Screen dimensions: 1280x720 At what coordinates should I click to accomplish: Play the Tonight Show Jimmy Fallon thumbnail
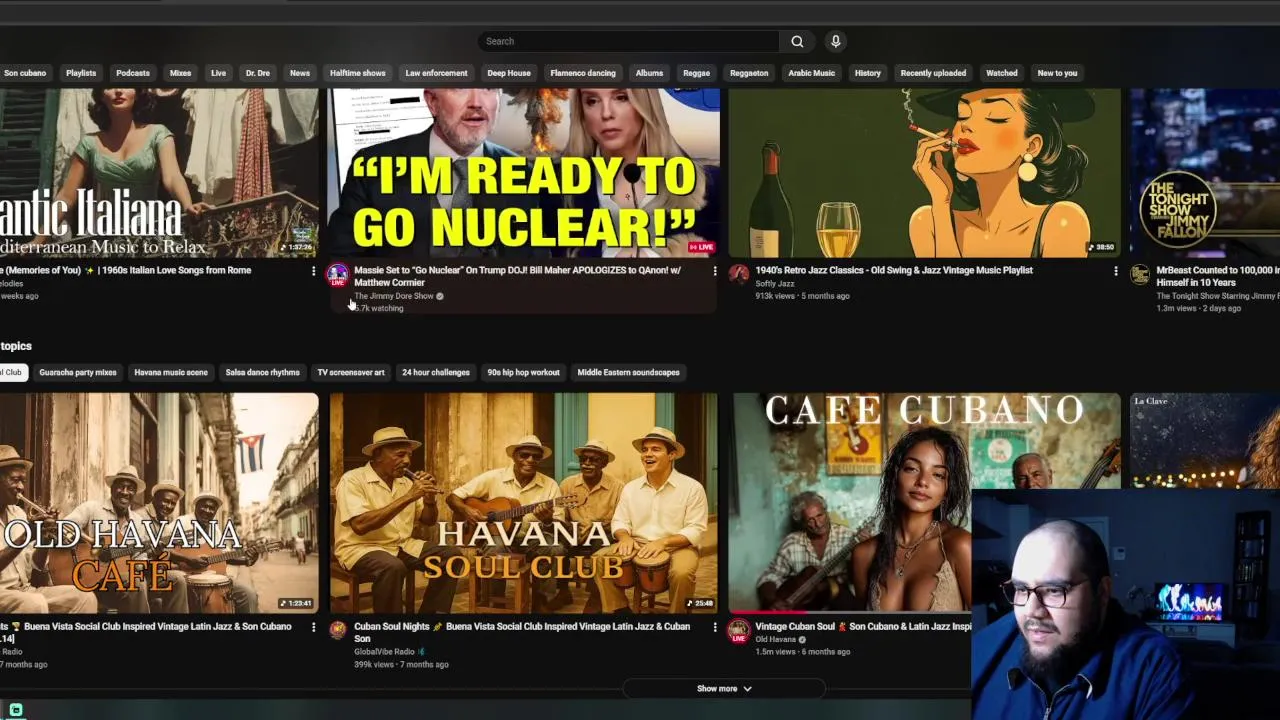coord(1205,173)
